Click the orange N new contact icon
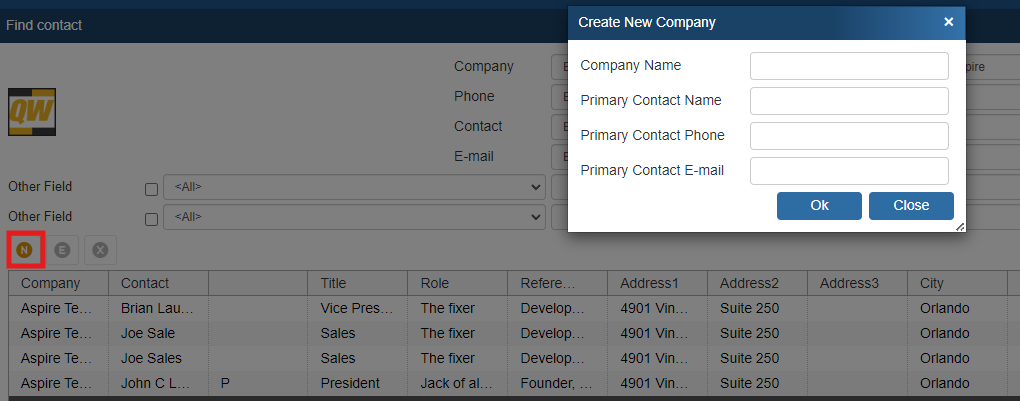The image size is (1020, 401). [x=25, y=249]
